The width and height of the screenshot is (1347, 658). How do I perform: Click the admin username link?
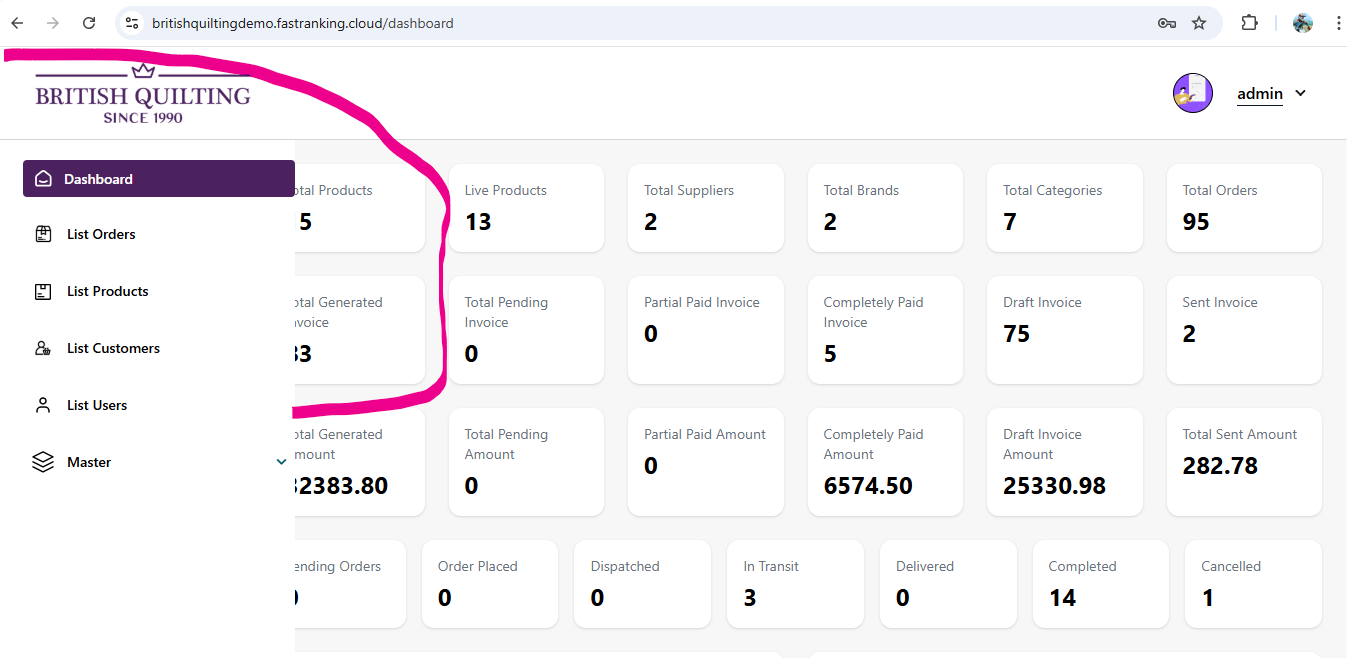pos(1259,94)
